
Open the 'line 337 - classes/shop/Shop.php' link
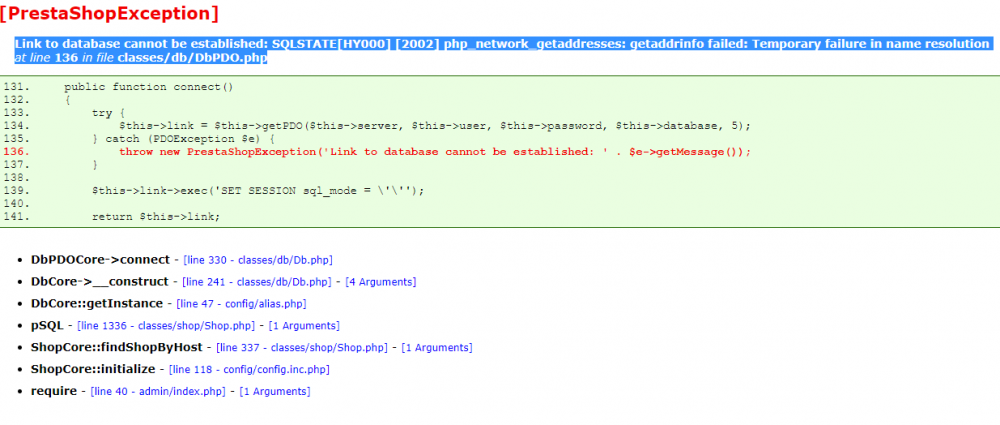point(302,348)
